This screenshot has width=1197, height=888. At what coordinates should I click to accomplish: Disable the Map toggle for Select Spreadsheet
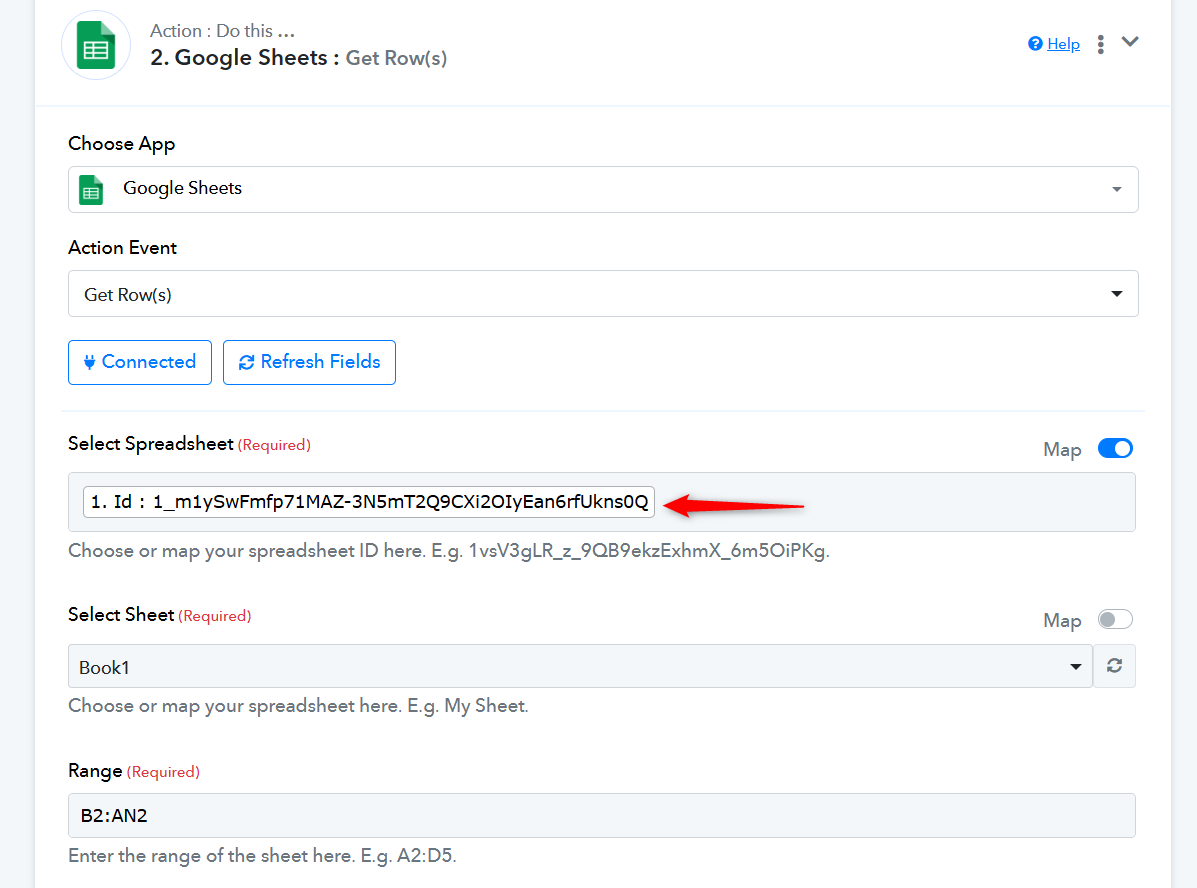[x=1114, y=449]
